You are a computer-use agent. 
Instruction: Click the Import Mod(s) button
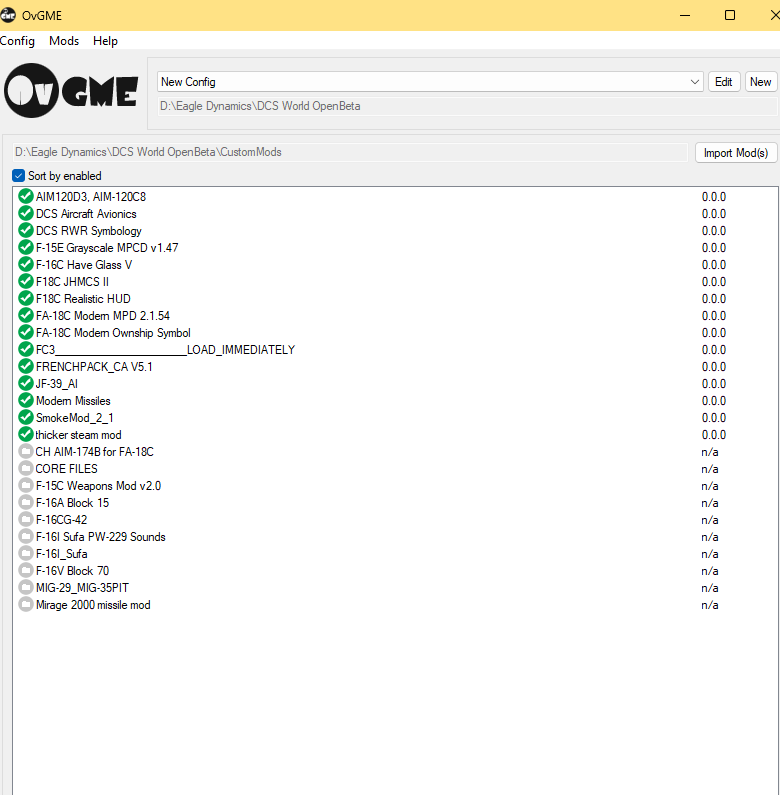(x=735, y=153)
